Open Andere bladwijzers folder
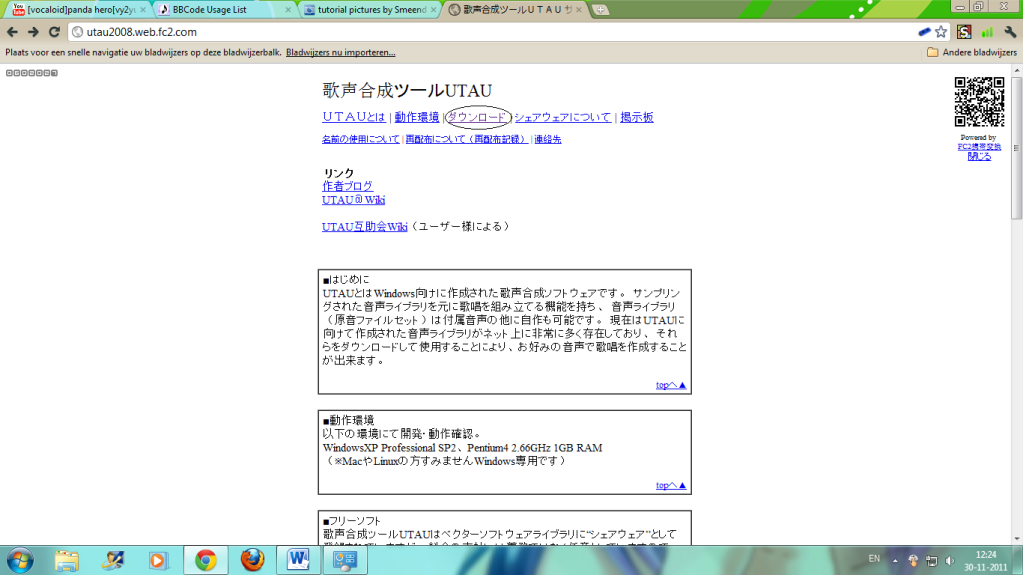The width and height of the screenshot is (1023, 575). click(x=972, y=52)
